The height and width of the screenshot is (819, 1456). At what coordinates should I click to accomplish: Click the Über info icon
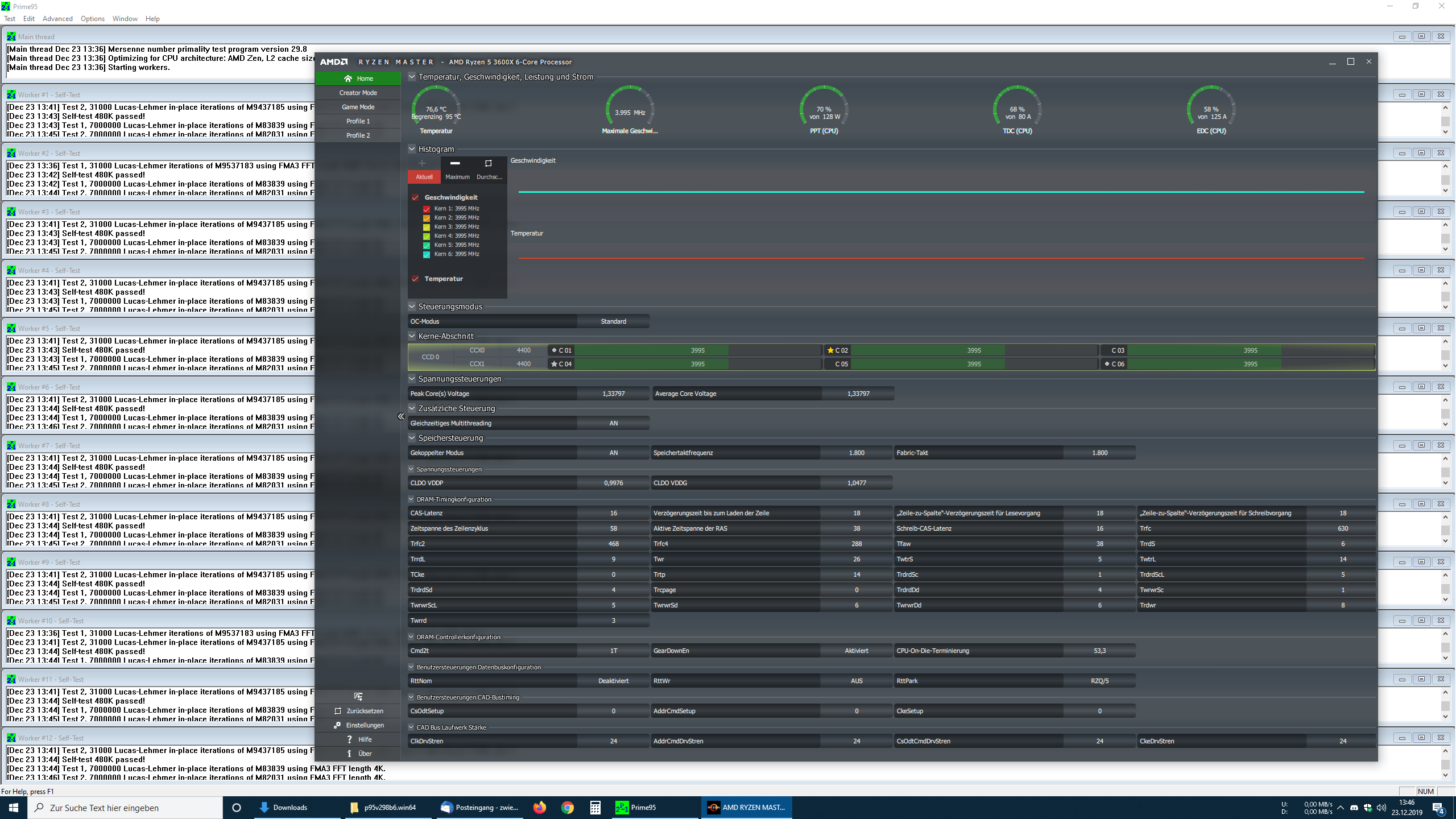point(349,754)
